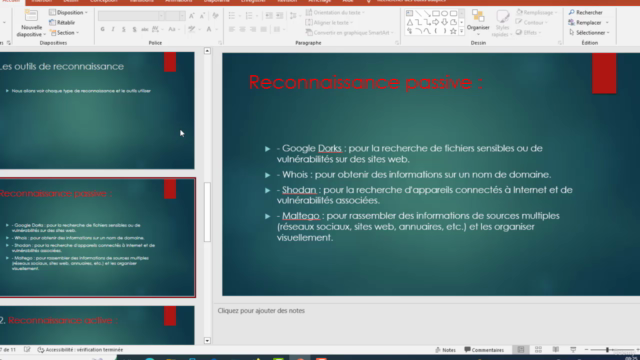640x360 pixels.
Task: Expand the shapes gallery with More arrow
Action: pyautogui.click(x=462, y=31)
